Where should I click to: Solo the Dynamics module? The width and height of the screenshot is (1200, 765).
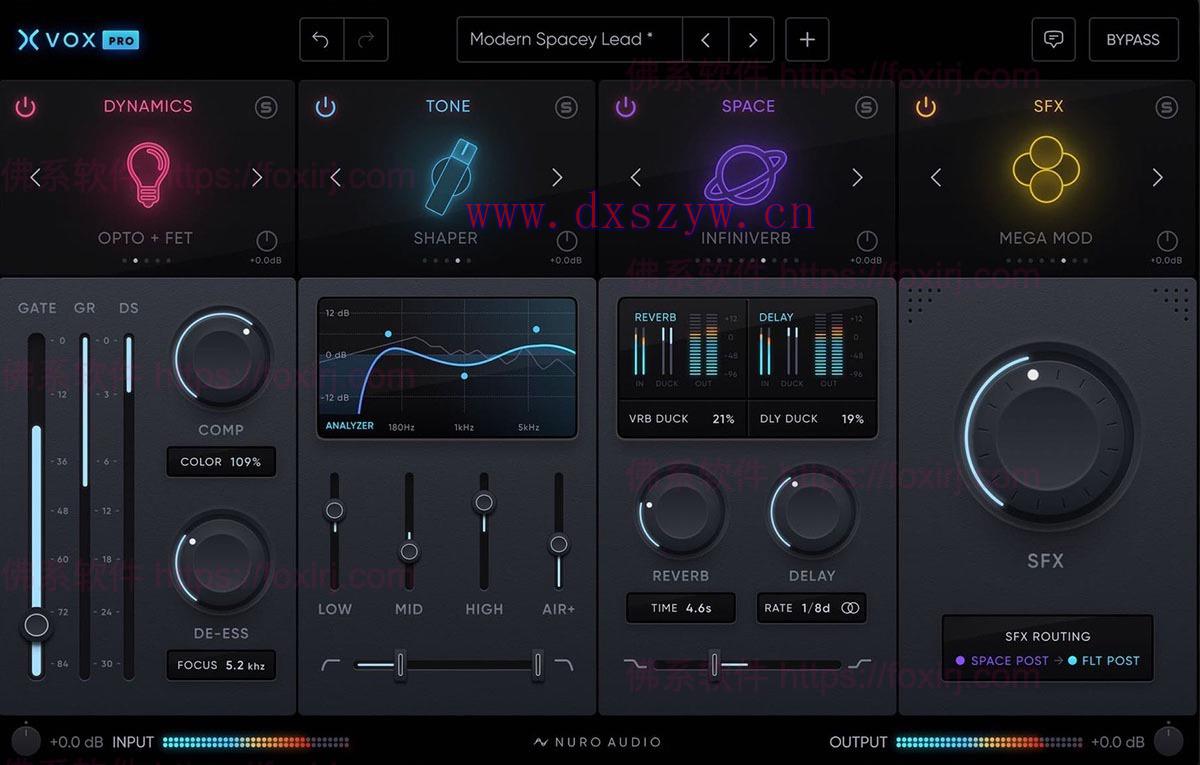(x=266, y=108)
